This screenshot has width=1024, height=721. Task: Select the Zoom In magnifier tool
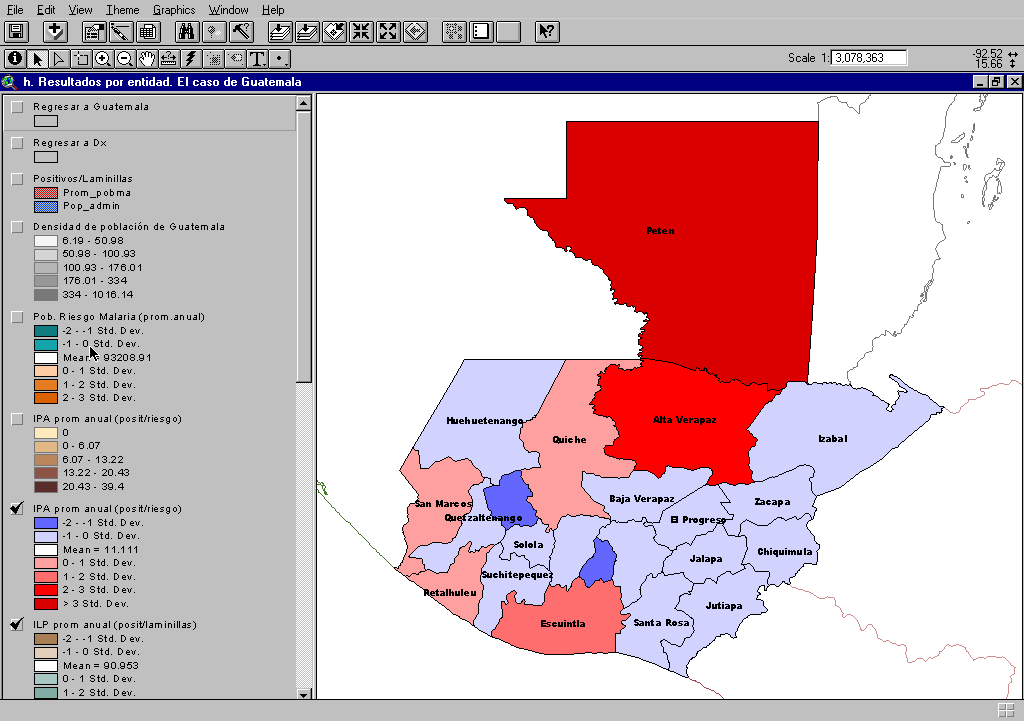[103, 58]
